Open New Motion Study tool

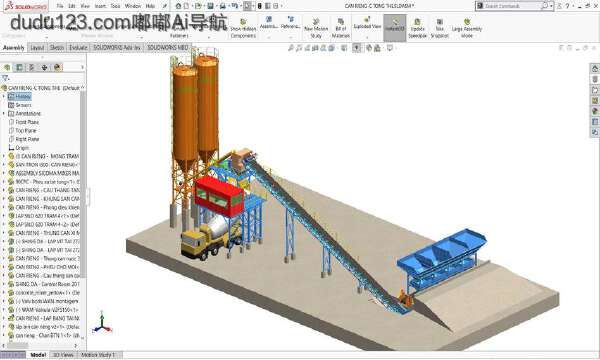[316, 28]
